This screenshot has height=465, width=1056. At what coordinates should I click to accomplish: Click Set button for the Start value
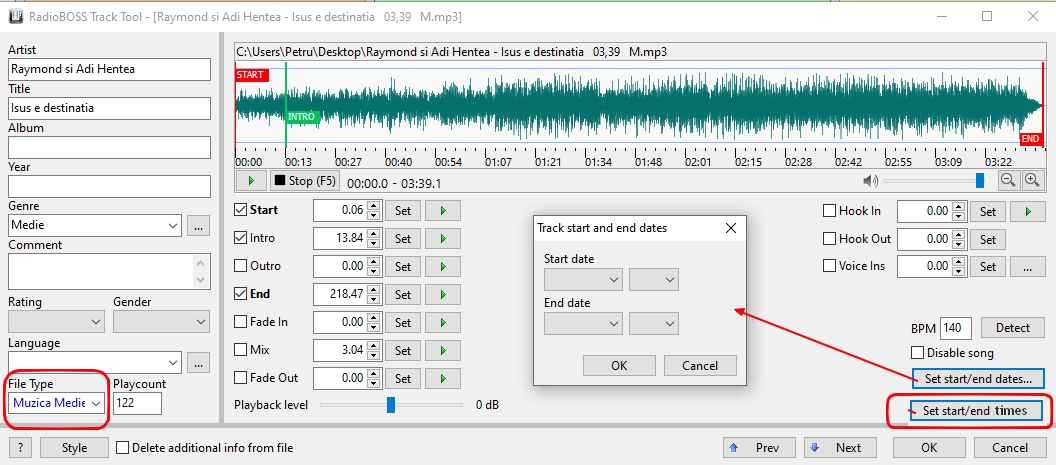pos(403,210)
